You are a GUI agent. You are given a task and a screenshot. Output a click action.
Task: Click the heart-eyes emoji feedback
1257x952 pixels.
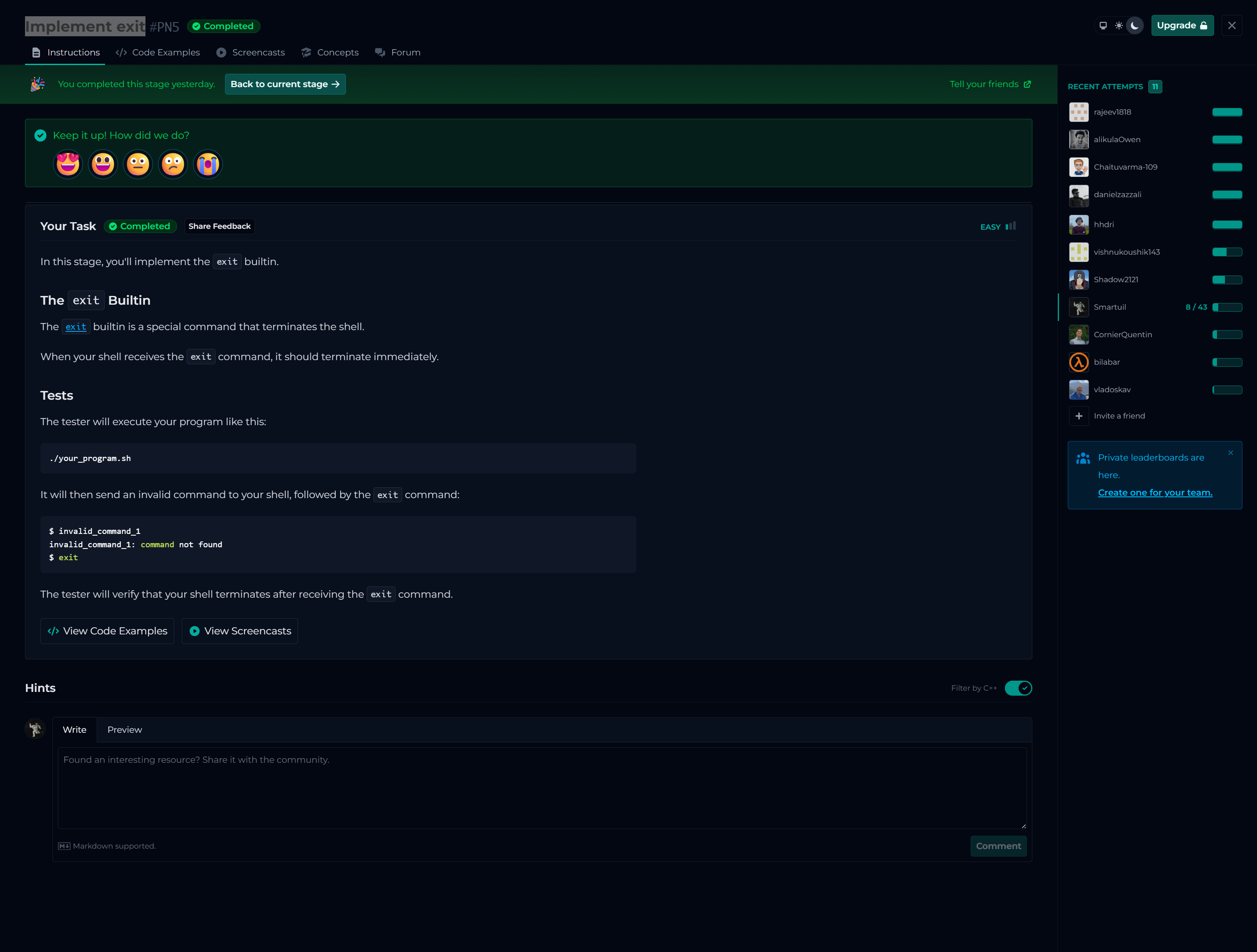[68, 164]
